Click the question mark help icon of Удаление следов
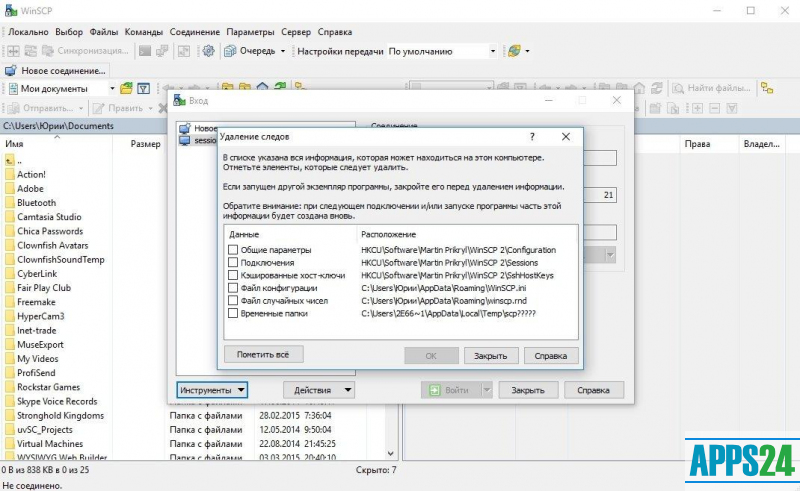Screen dimensions: 800x491 [532, 137]
